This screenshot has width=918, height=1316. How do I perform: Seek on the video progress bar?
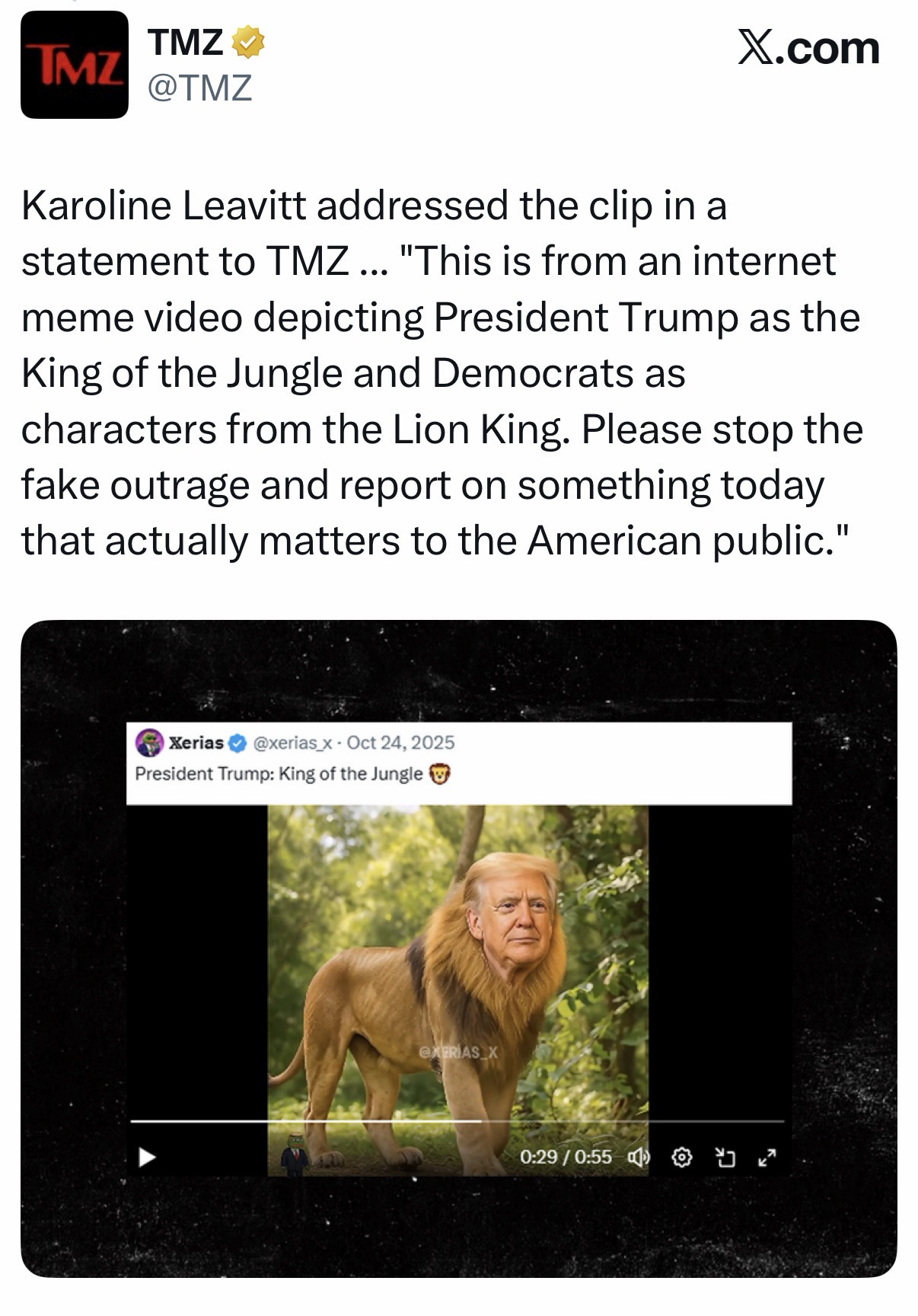tap(457, 1121)
